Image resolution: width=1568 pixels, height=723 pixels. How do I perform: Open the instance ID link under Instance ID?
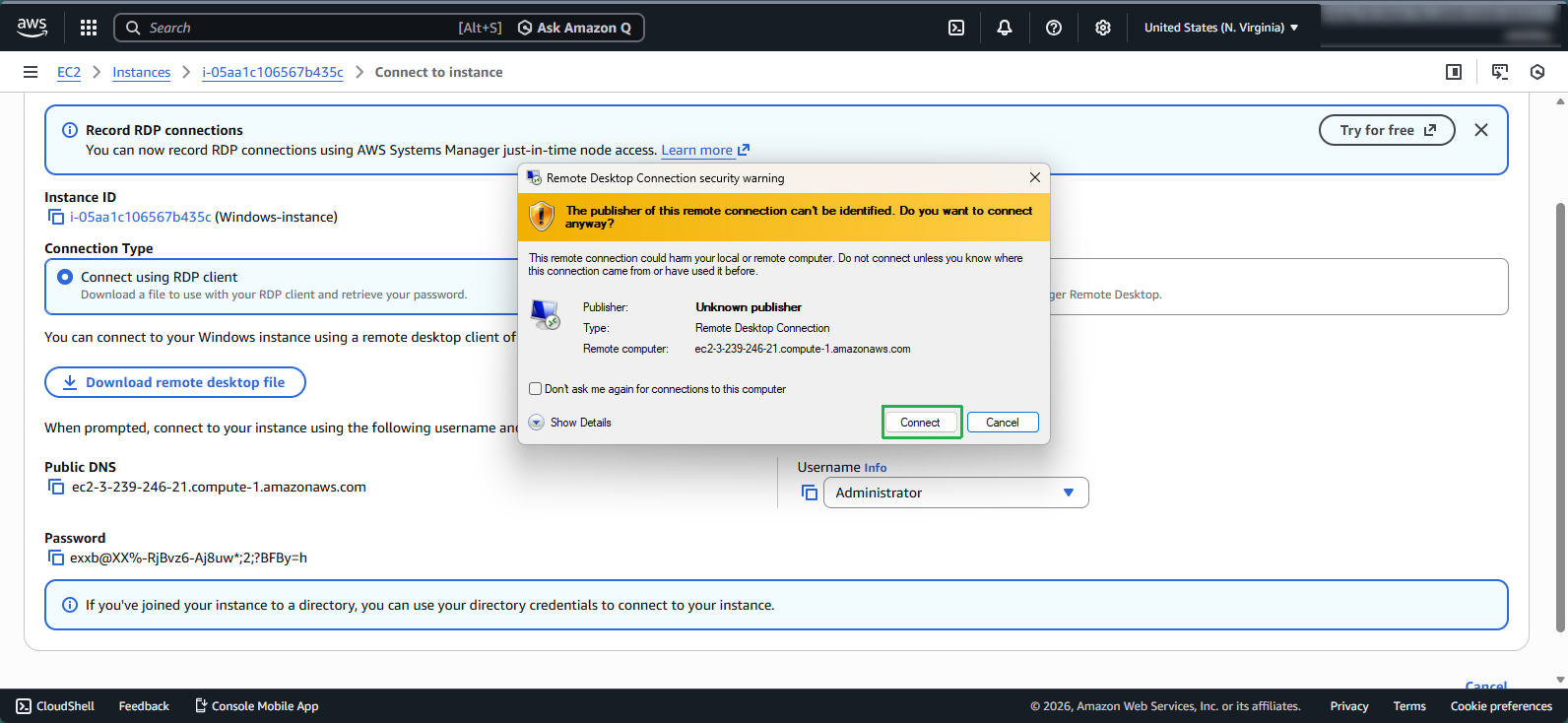click(141, 217)
